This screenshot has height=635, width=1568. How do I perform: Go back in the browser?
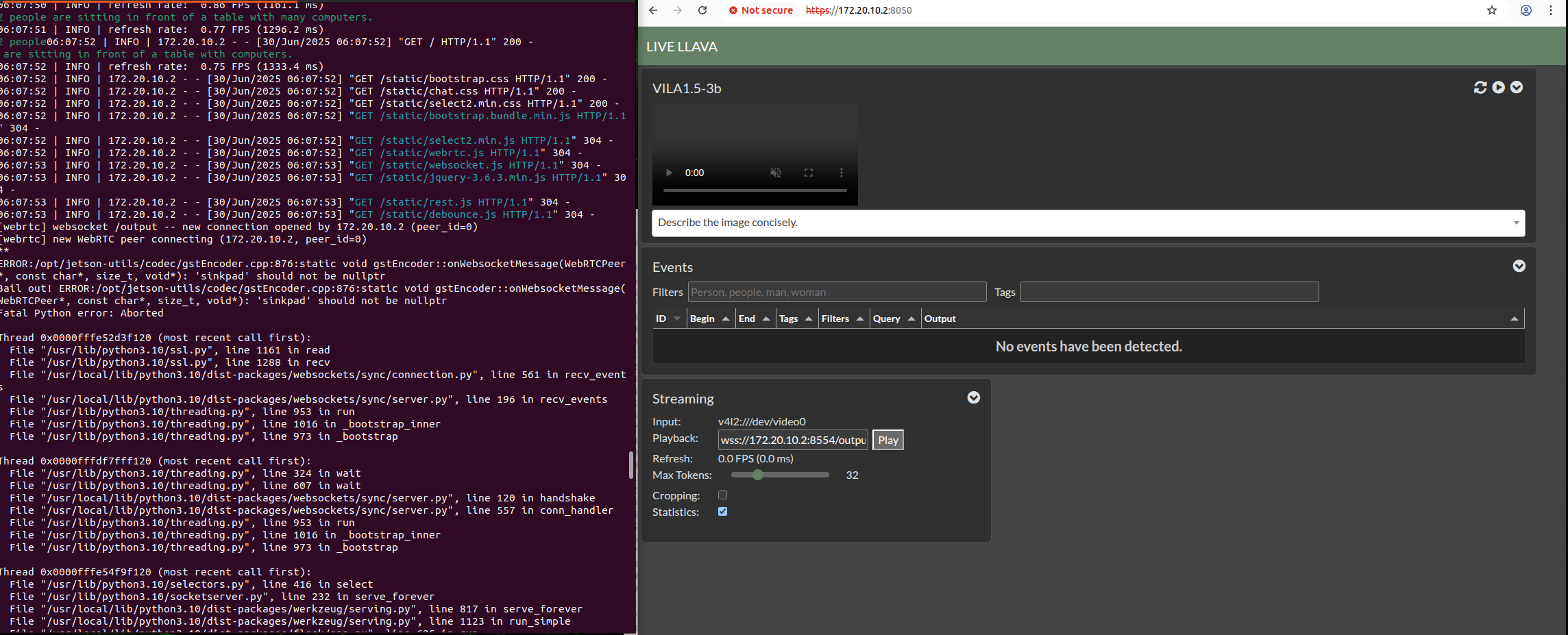[x=653, y=10]
